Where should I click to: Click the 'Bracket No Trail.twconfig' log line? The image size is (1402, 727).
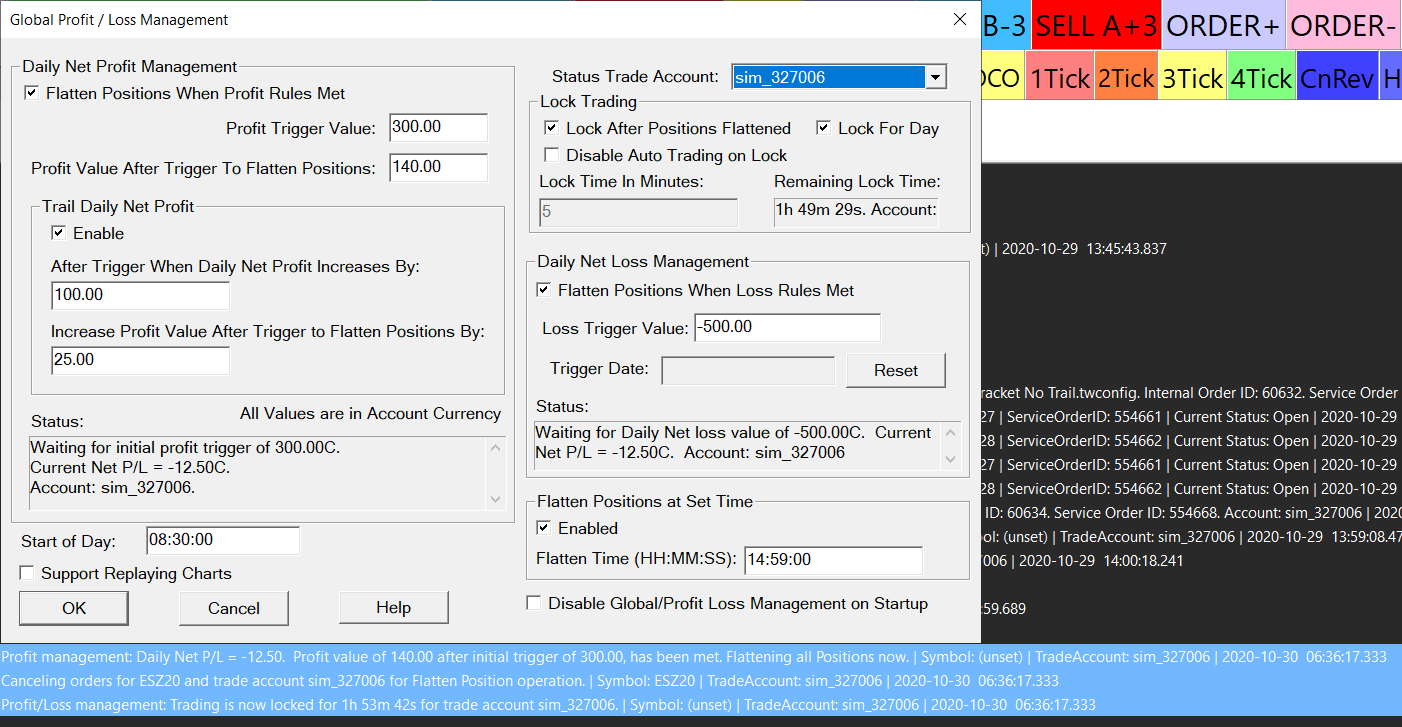[x=1190, y=393]
